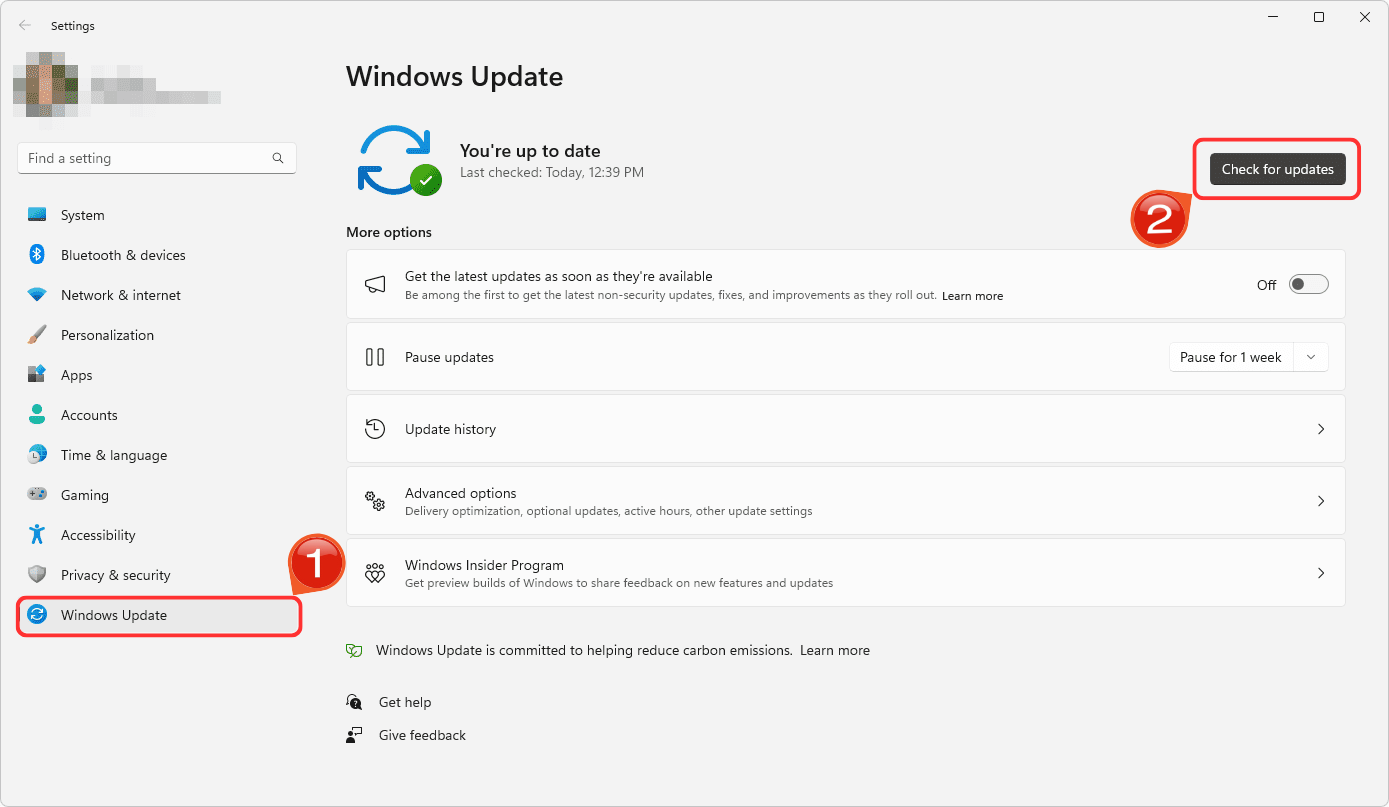Click the Check for updates button
Viewport: 1389px width, 807px height.
coord(1277,169)
